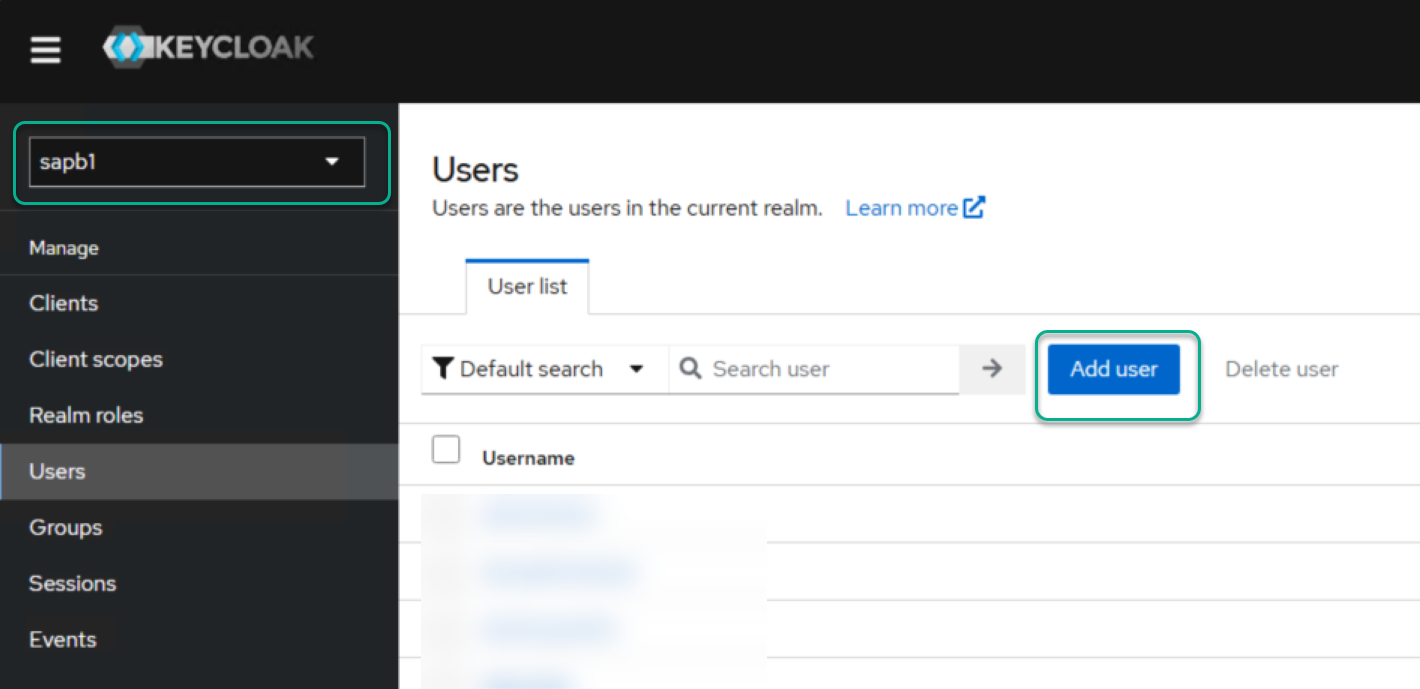Open the Learn more link
The image size is (1420, 689).
pyautogui.click(x=901, y=207)
